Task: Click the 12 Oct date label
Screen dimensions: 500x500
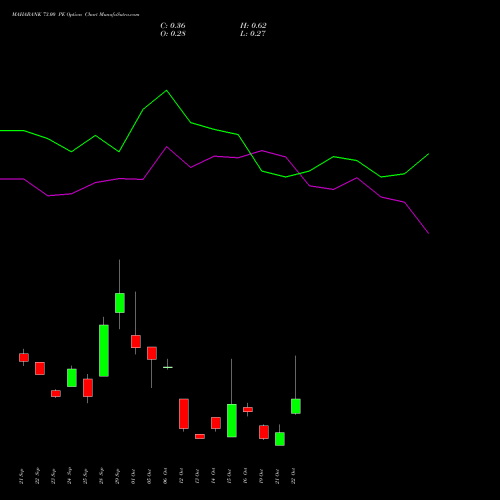Action: coord(182,476)
